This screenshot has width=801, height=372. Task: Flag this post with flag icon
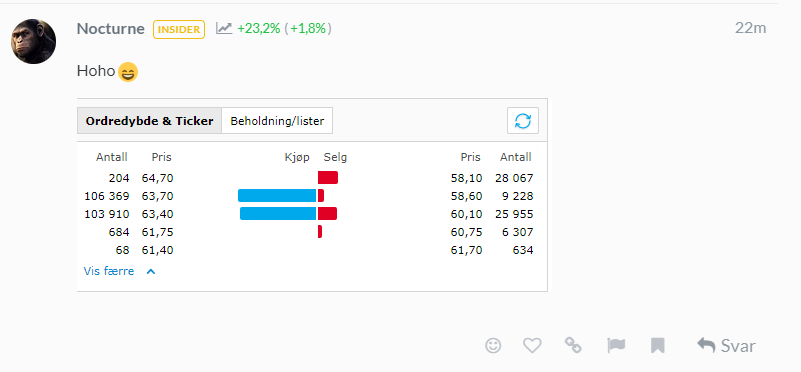[616, 346]
